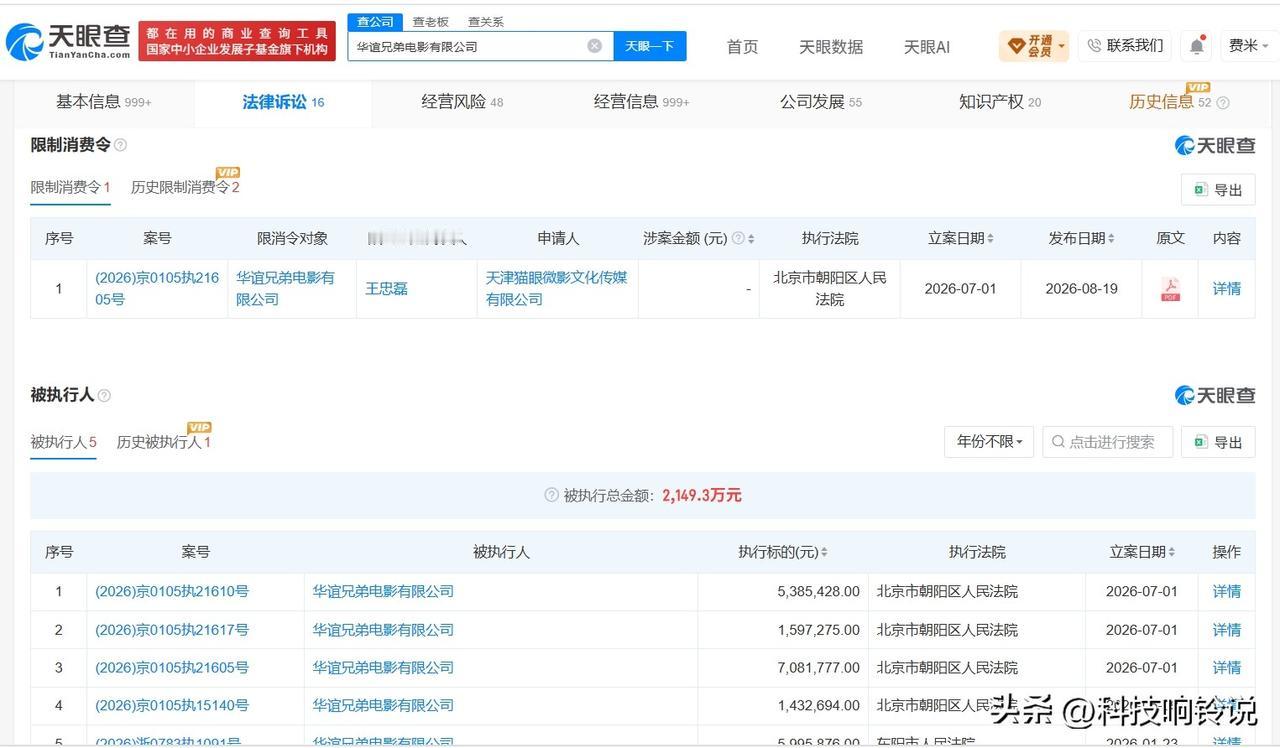Screen dimensions: 1280x748
Task: Sort by 发布日期 column
Action: tap(1111, 238)
